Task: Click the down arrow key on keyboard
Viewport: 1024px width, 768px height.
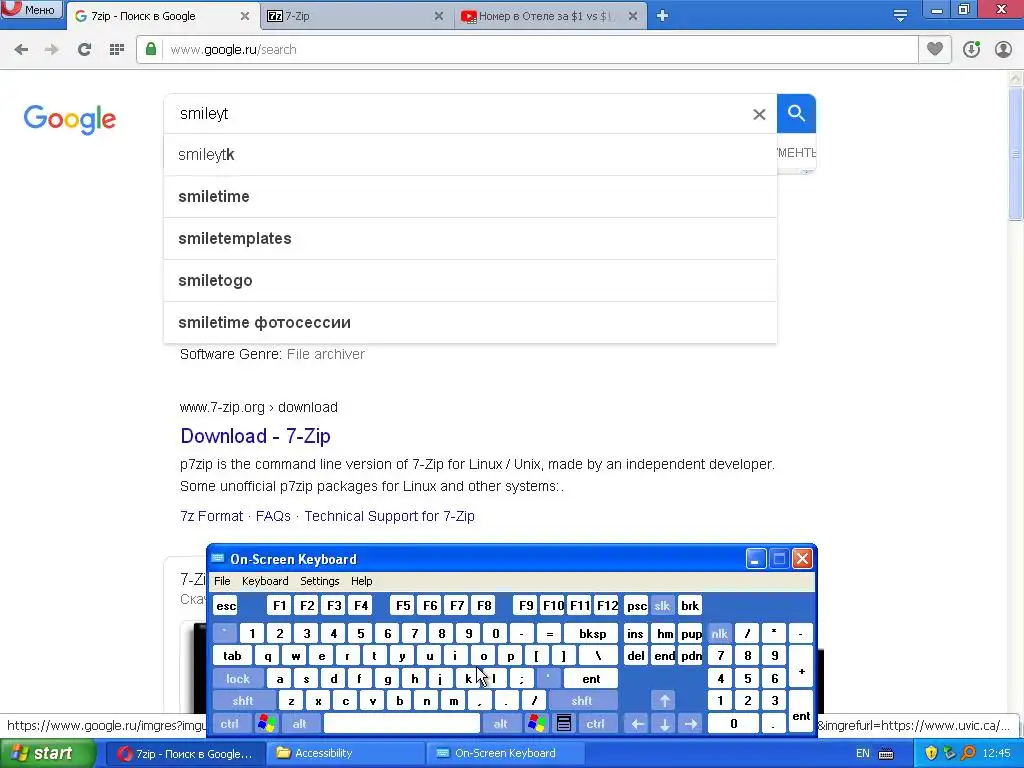Action: coord(664,724)
